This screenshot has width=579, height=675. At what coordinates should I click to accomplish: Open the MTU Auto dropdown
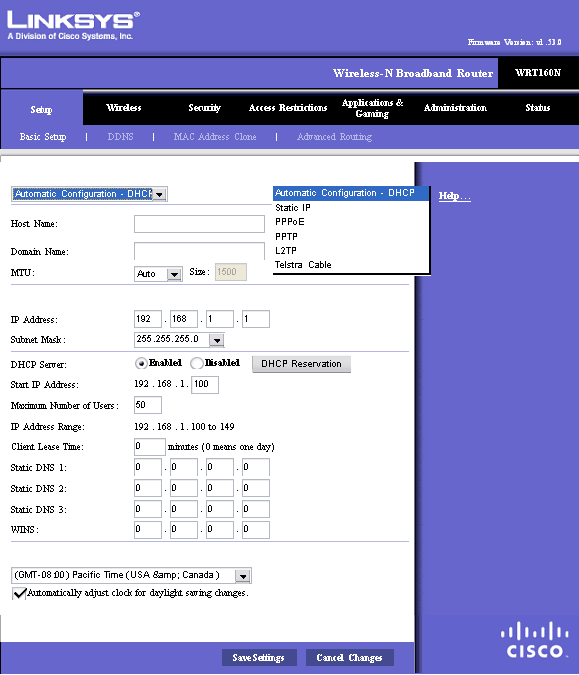(x=158, y=274)
